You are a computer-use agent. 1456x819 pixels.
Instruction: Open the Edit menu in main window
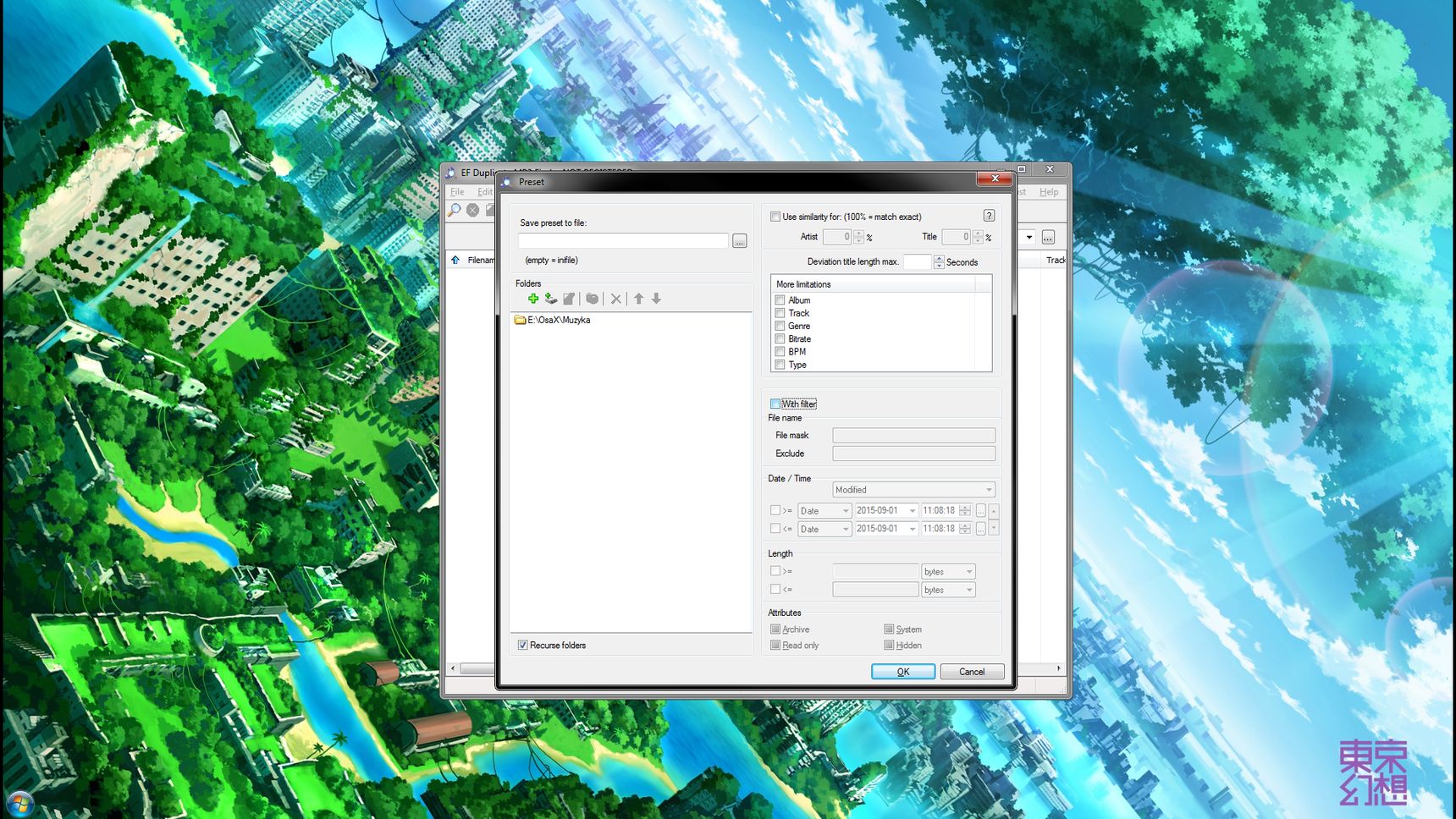click(484, 192)
